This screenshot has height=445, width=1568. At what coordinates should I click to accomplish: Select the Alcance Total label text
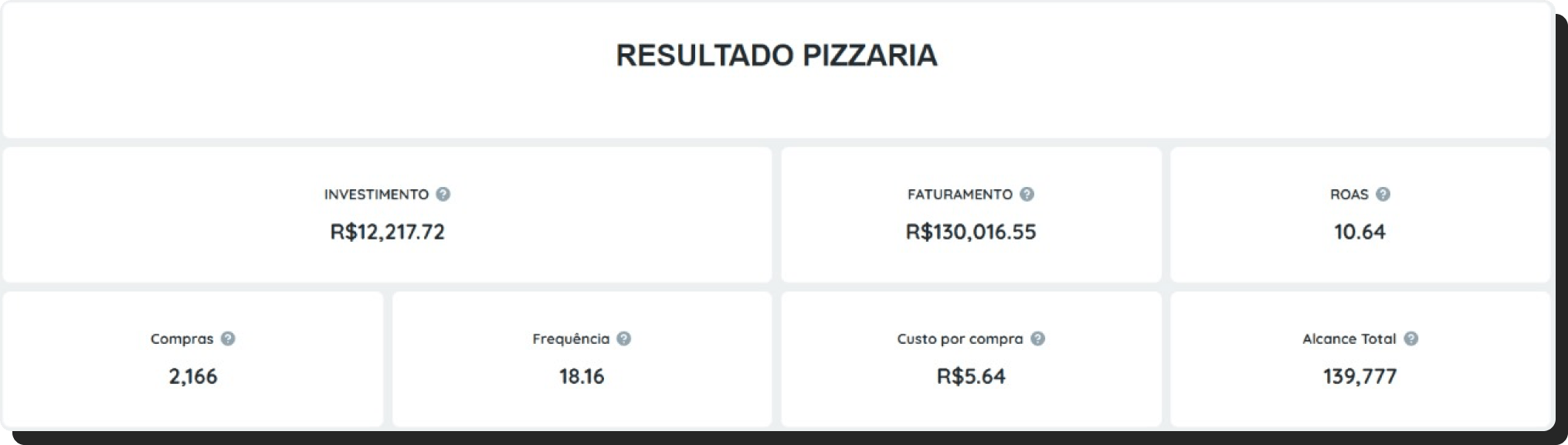(1349, 339)
